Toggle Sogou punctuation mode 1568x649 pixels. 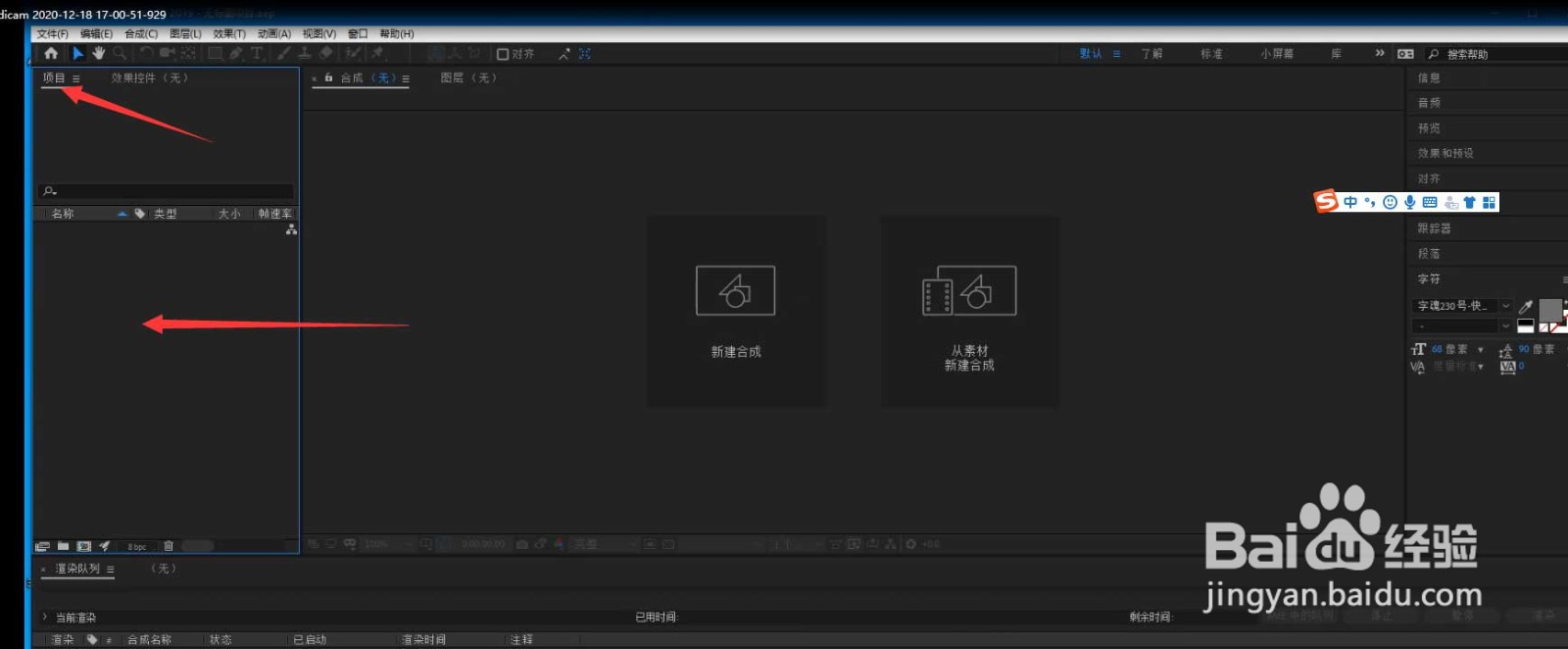1370,202
